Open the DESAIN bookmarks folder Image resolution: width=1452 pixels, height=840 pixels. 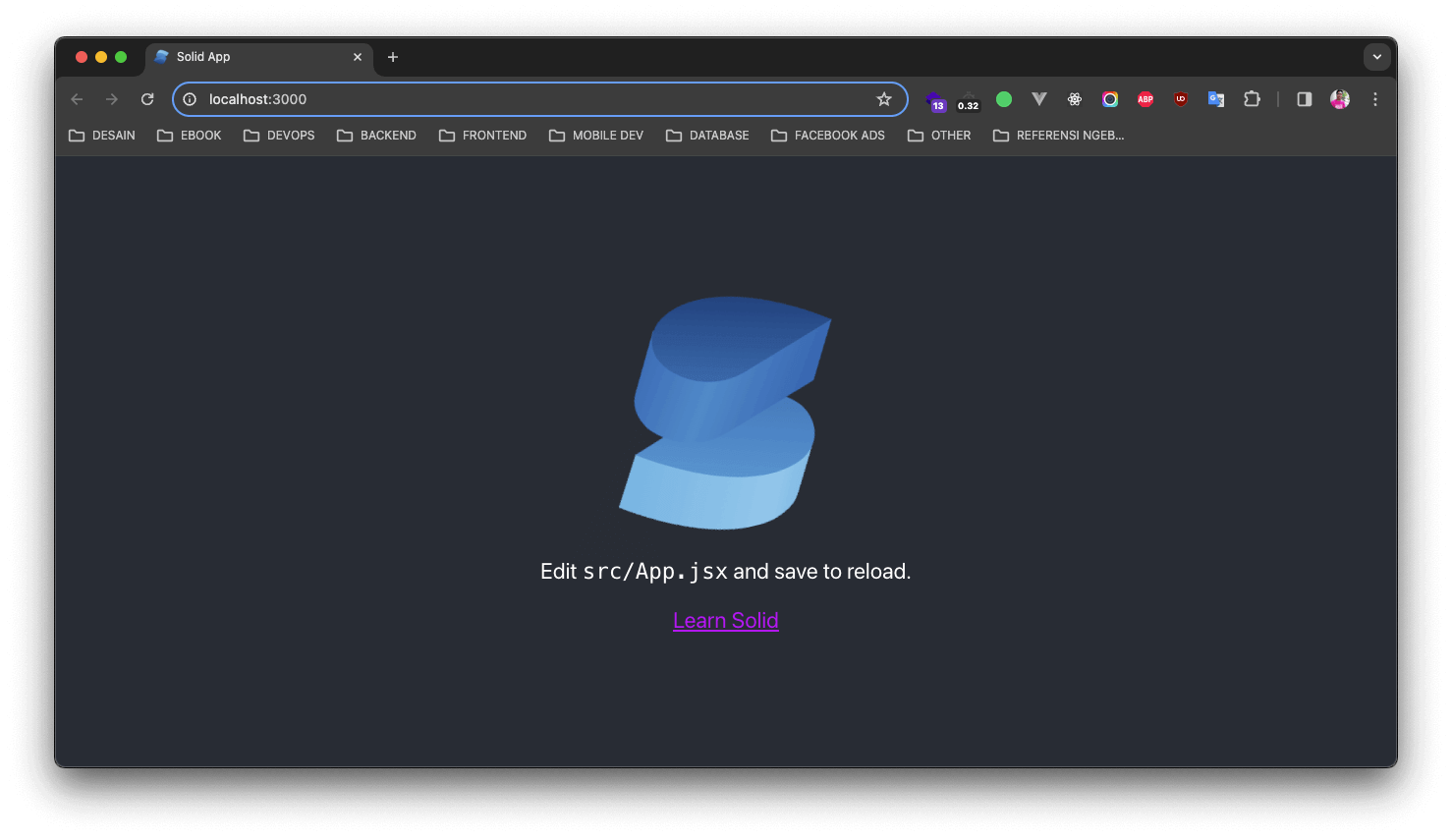click(102, 136)
